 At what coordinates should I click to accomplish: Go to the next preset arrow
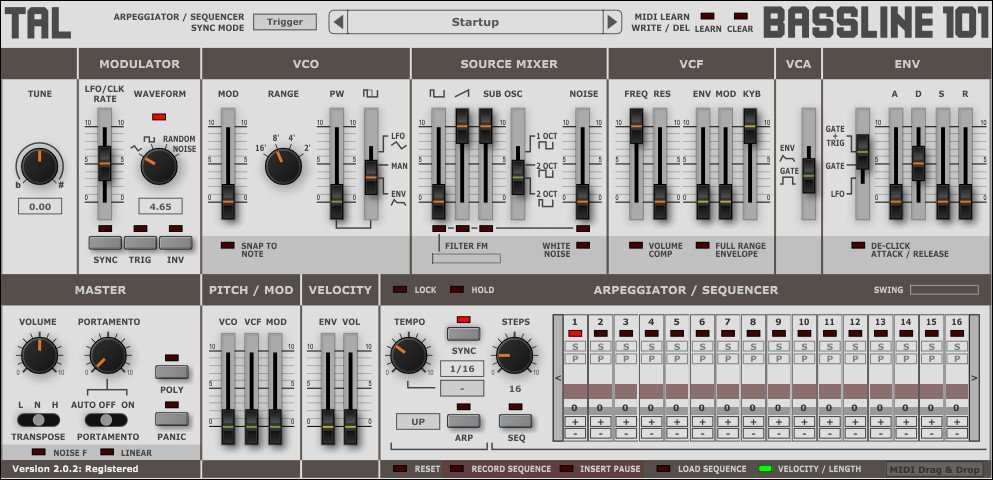click(611, 22)
